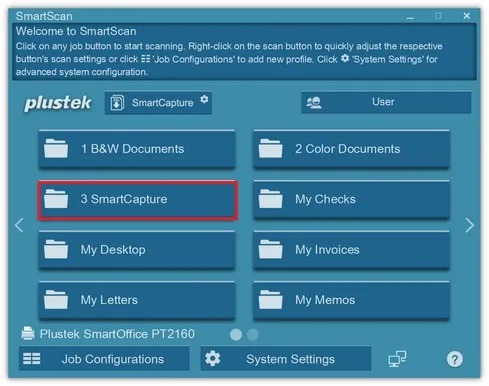Open Job Configurations
Viewport: 489px width, 386px height.
point(104,359)
